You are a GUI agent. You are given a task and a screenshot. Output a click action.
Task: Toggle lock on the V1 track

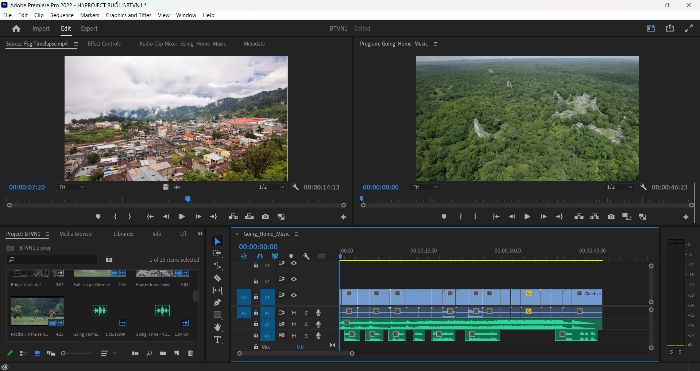[x=256, y=296]
